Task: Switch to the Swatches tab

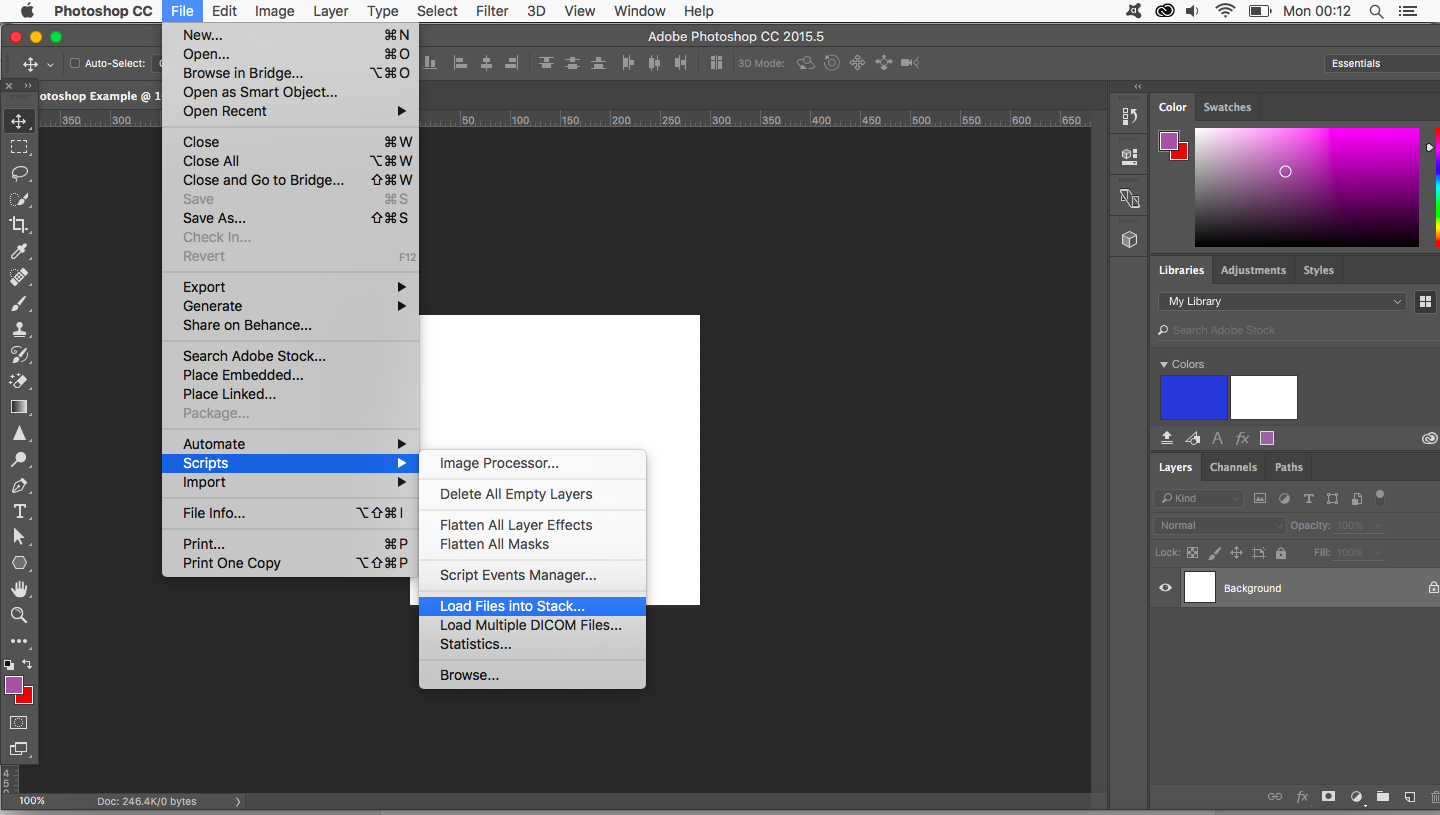Action: click(x=1227, y=107)
